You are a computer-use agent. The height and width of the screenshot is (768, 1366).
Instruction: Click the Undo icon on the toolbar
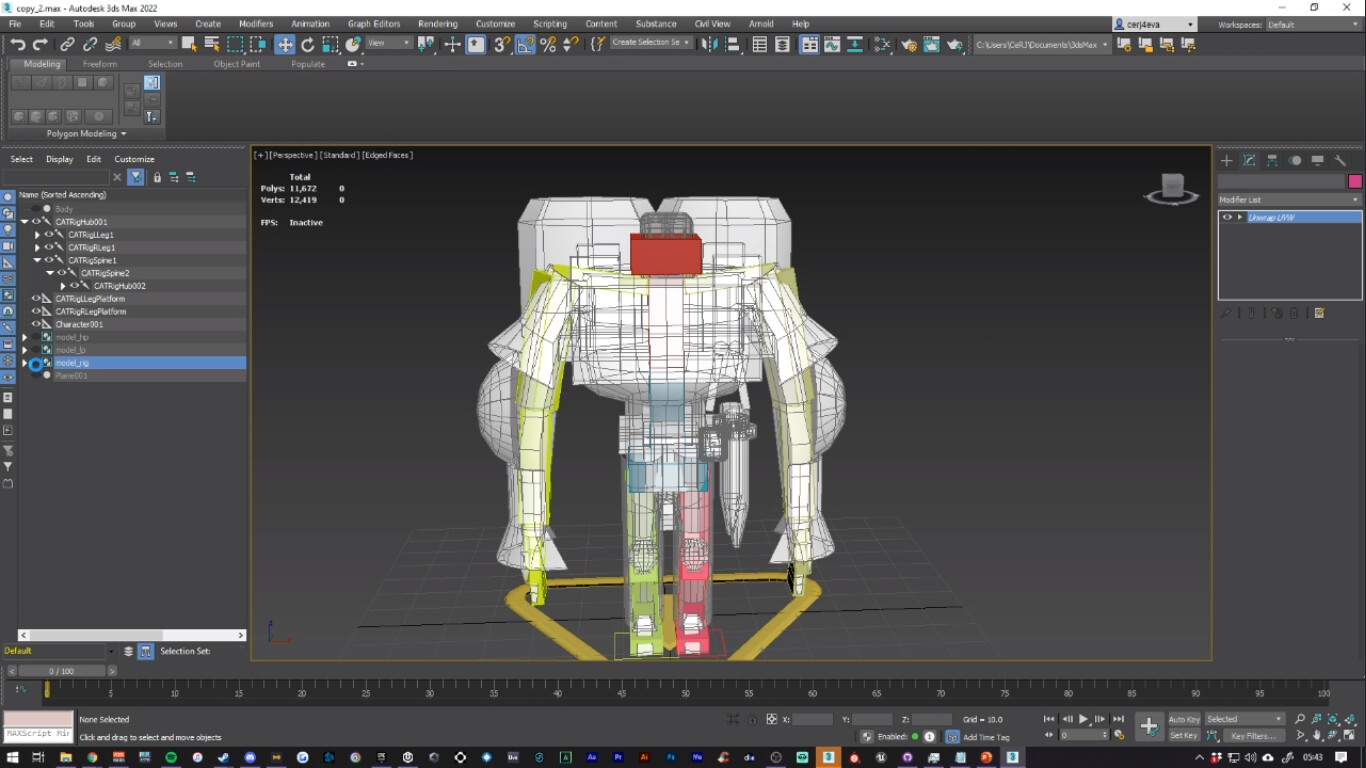pos(17,44)
